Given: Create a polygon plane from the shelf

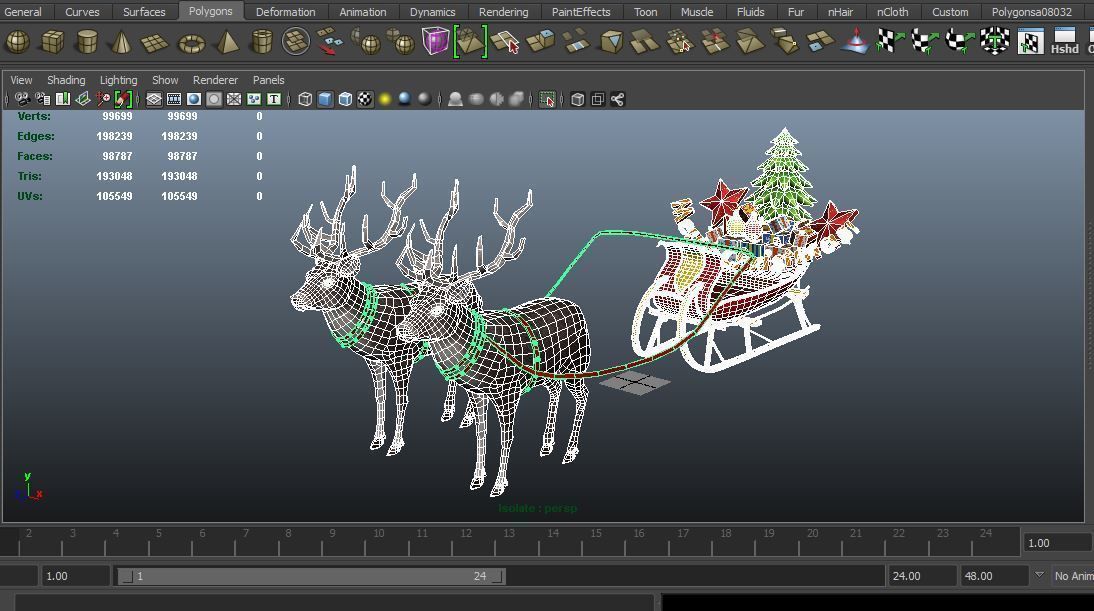Looking at the screenshot, I should 155,43.
